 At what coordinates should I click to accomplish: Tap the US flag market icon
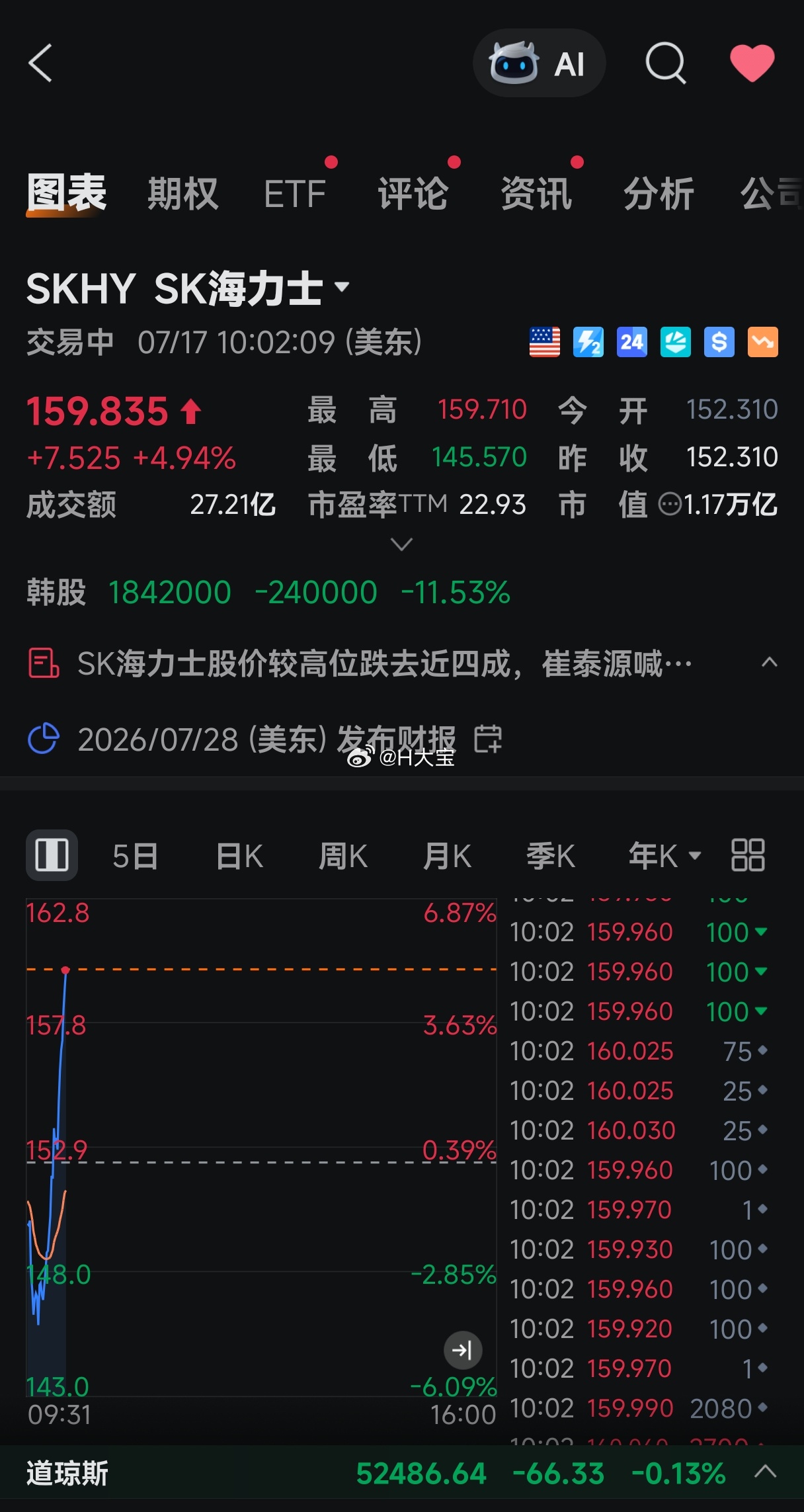[x=545, y=342]
